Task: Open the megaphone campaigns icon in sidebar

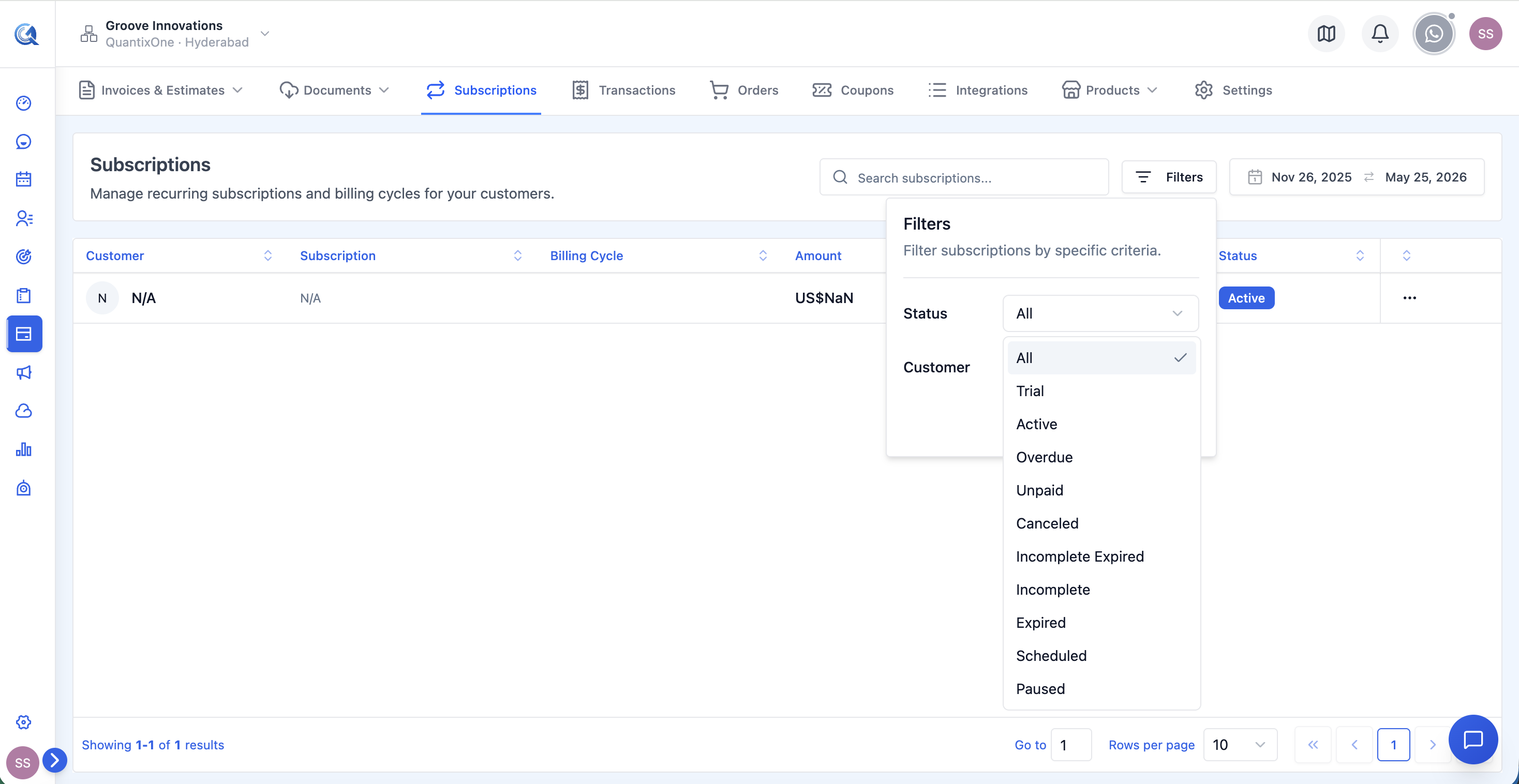Action: [x=24, y=372]
